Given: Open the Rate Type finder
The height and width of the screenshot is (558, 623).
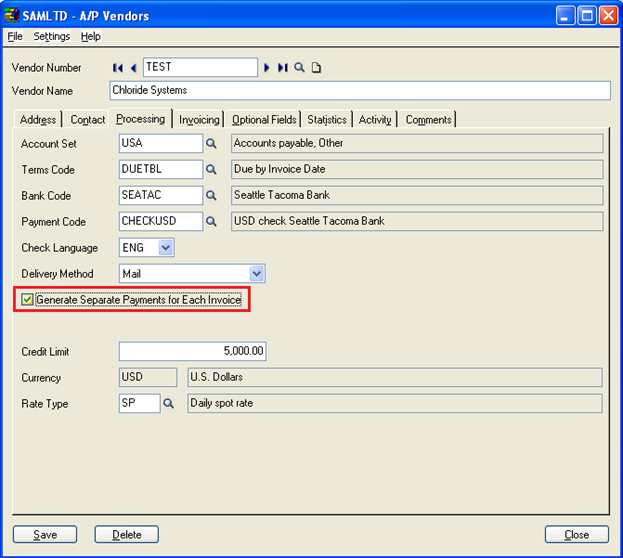Looking at the screenshot, I should pyautogui.click(x=168, y=403).
